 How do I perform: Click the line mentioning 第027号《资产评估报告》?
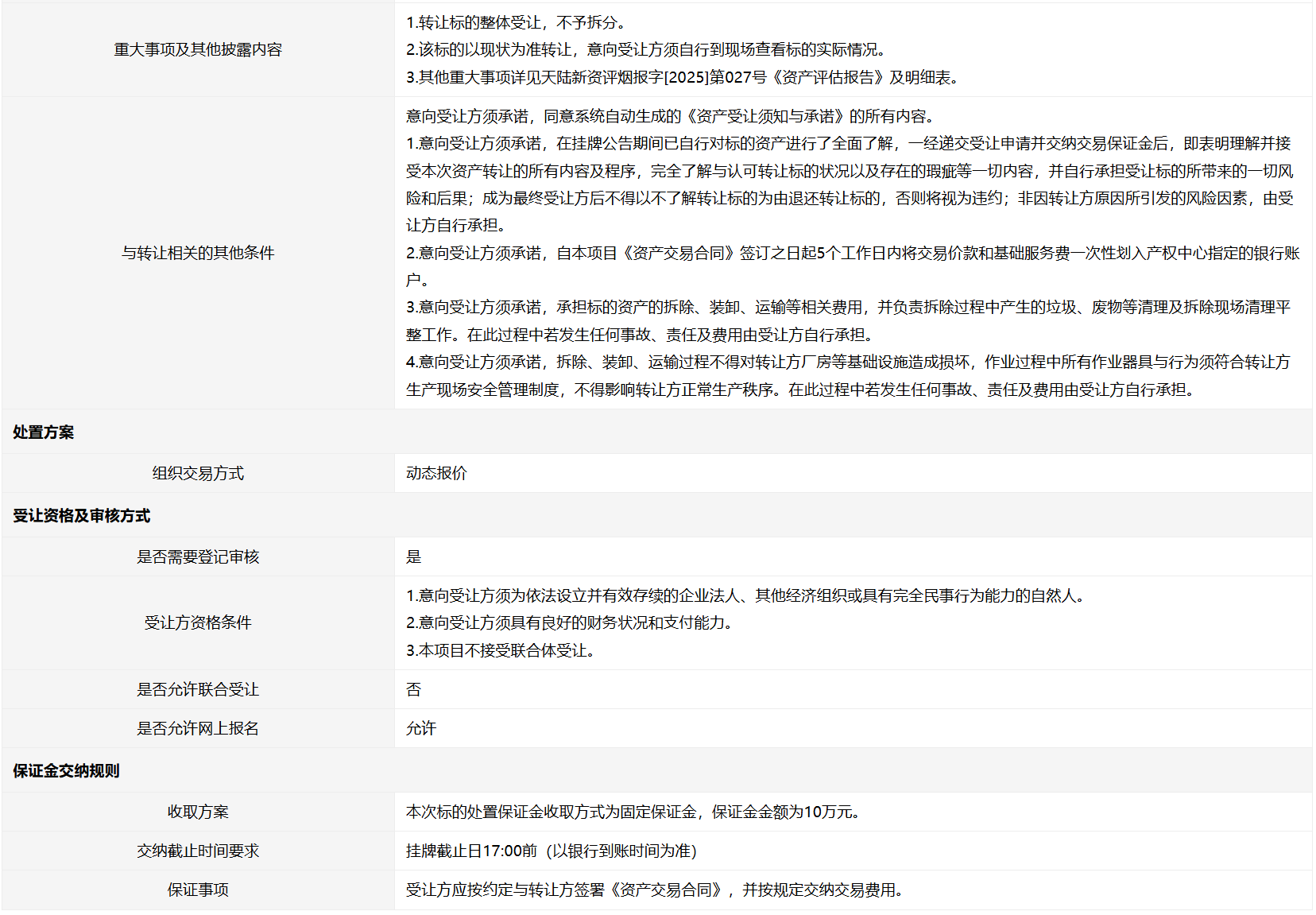point(683,77)
